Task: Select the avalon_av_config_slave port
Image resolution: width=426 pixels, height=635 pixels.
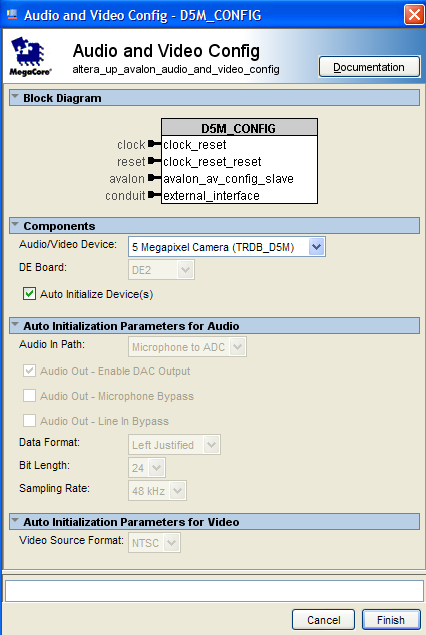Action: (228, 179)
